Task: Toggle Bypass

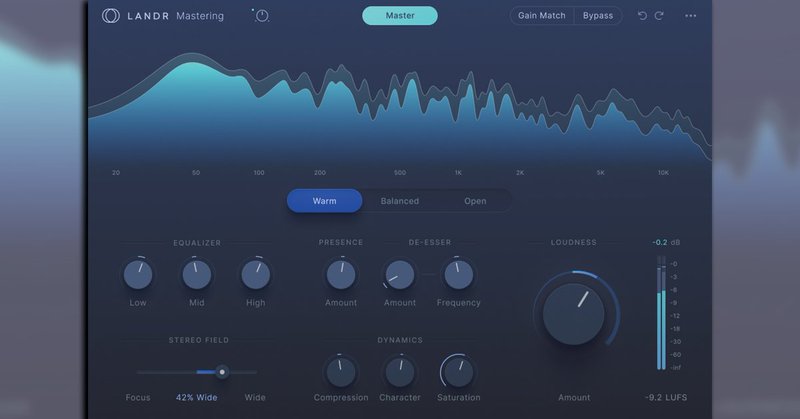Action: (x=598, y=16)
